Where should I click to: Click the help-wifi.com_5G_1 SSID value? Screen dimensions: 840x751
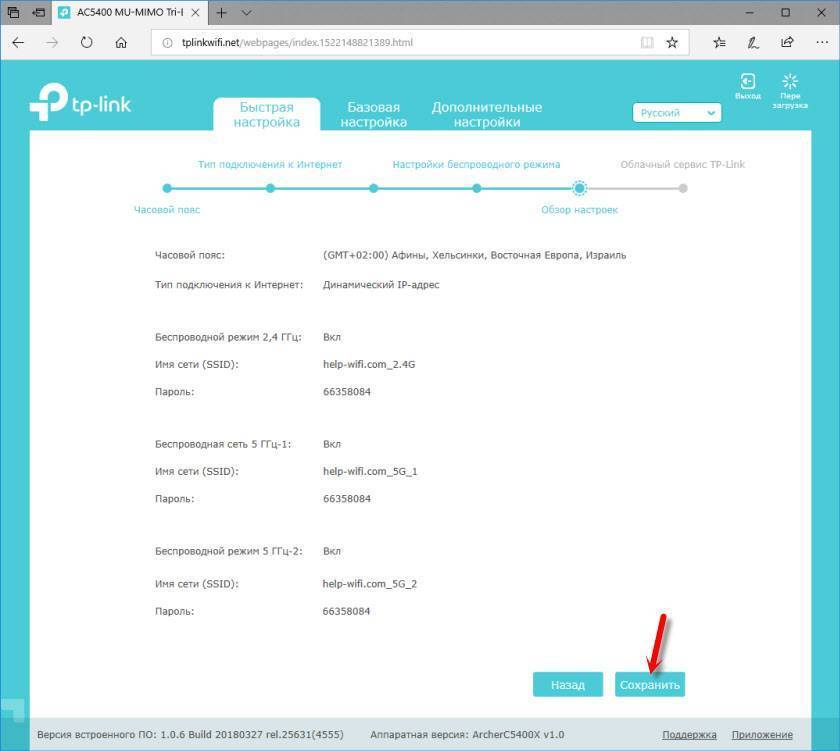tap(370, 471)
